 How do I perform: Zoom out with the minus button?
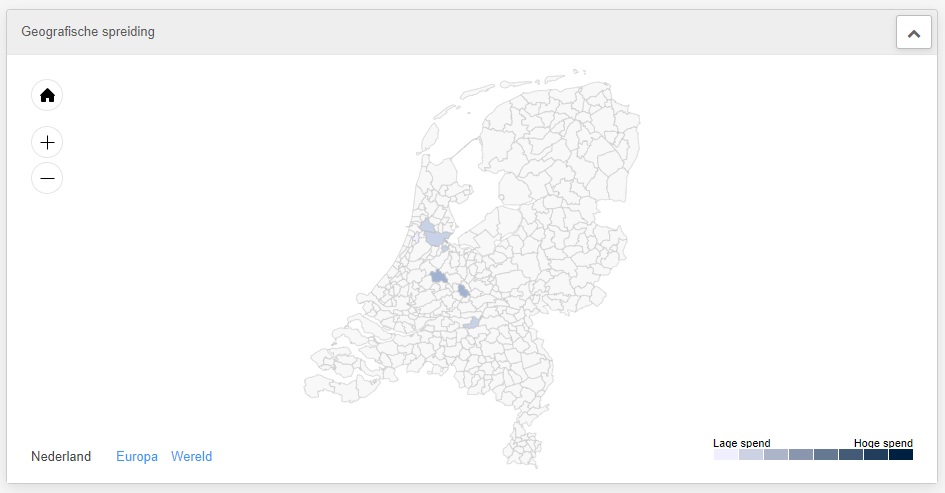[47, 178]
